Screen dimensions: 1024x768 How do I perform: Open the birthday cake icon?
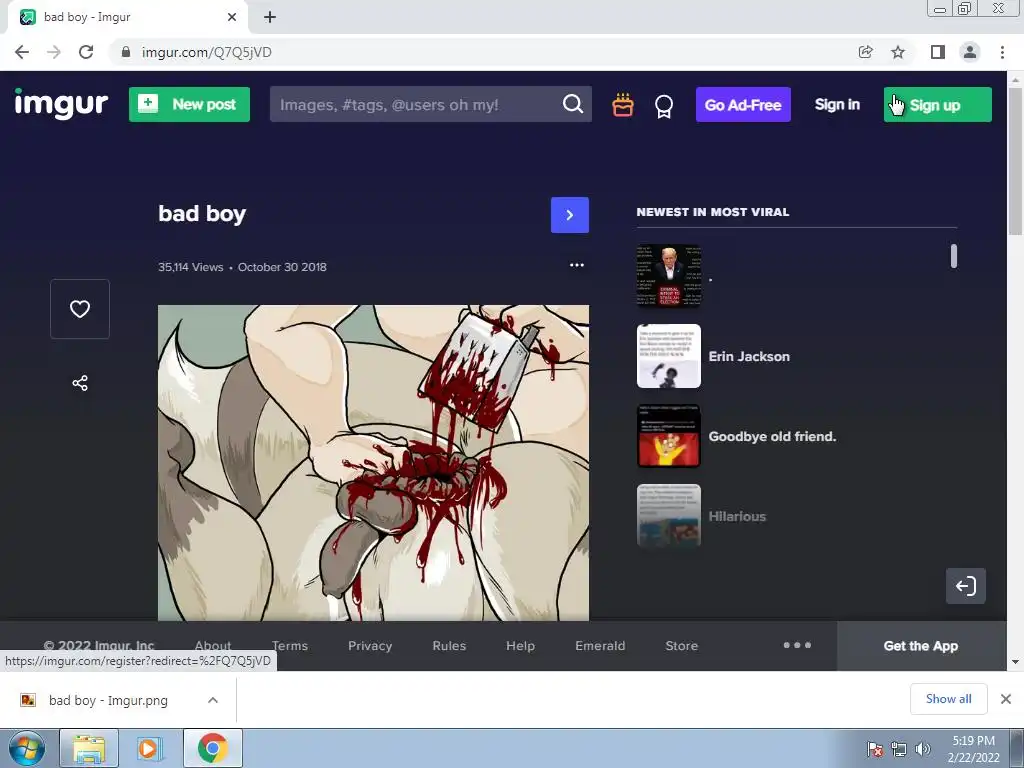pyautogui.click(x=622, y=105)
